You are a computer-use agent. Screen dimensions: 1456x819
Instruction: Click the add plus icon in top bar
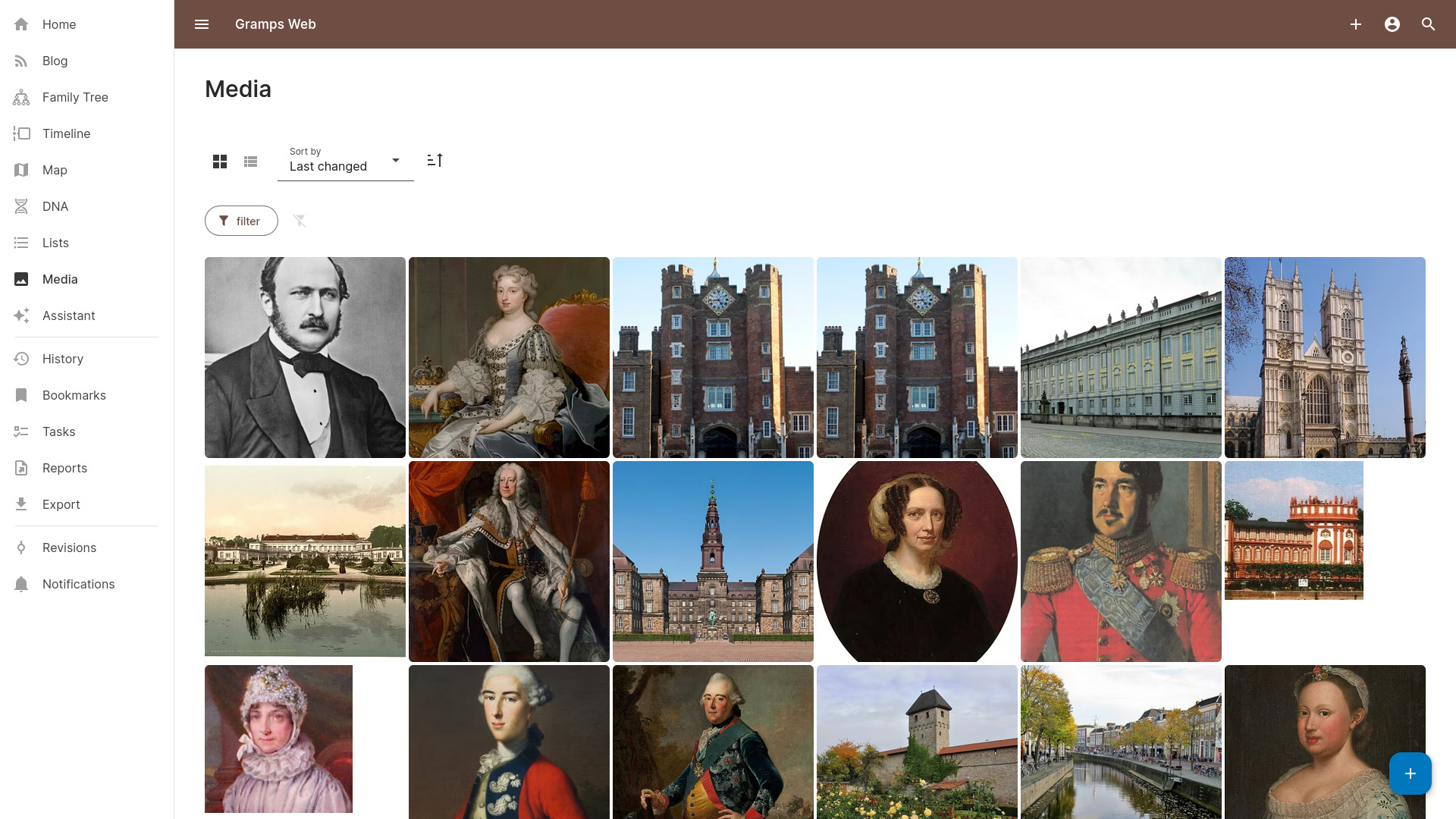[x=1356, y=24]
